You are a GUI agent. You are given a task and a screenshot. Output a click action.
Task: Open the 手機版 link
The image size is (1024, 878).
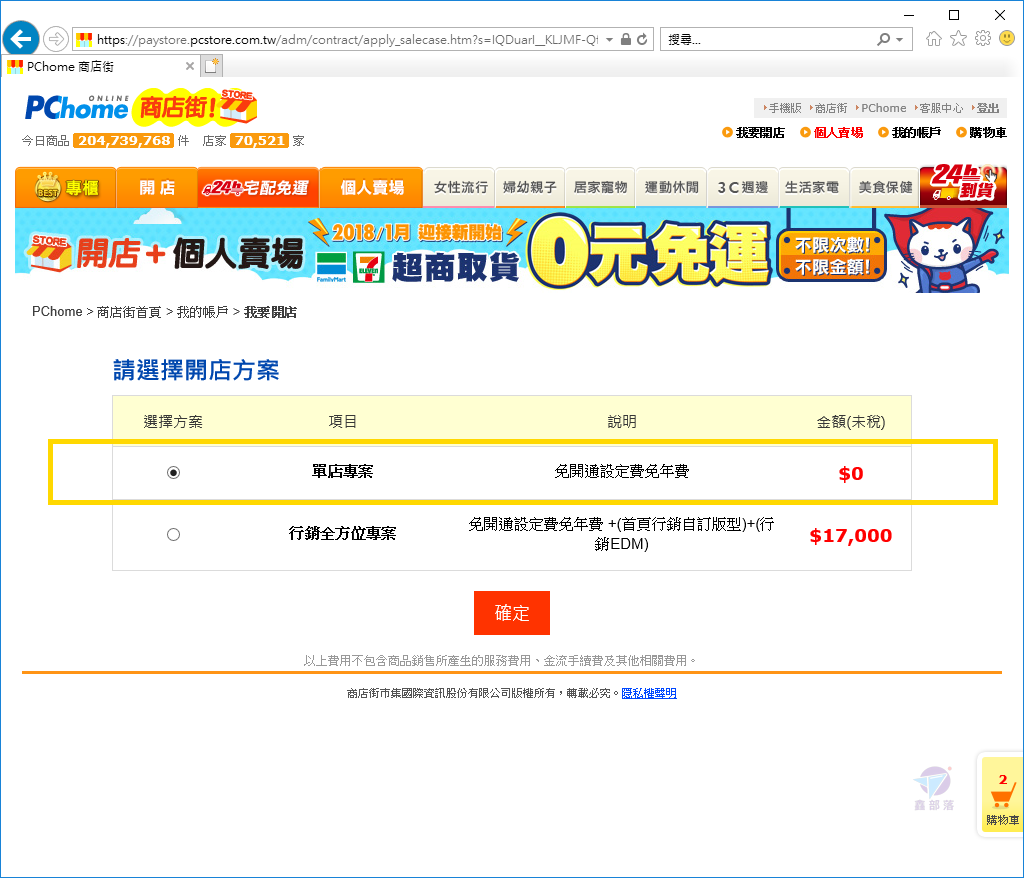click(783, 108)
